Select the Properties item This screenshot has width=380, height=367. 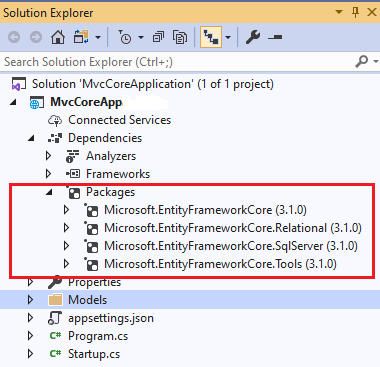click(x=94, y=282)
